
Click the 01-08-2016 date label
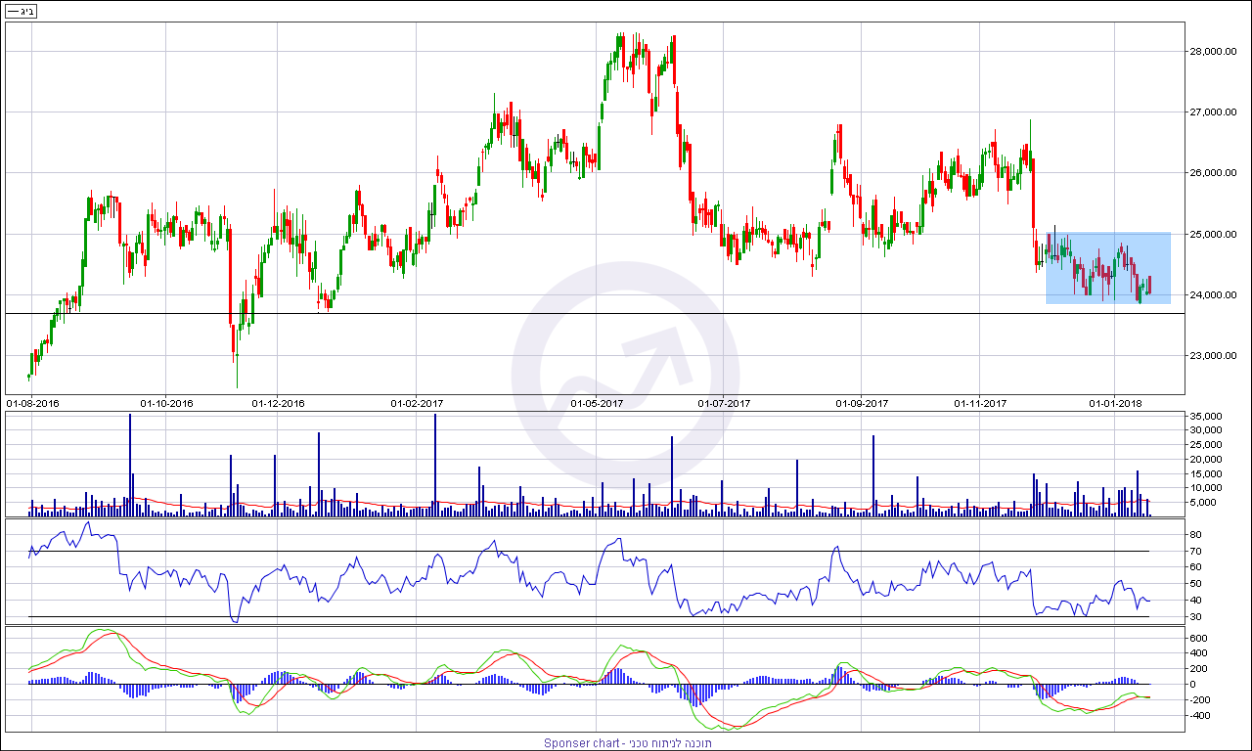point(33,403)
